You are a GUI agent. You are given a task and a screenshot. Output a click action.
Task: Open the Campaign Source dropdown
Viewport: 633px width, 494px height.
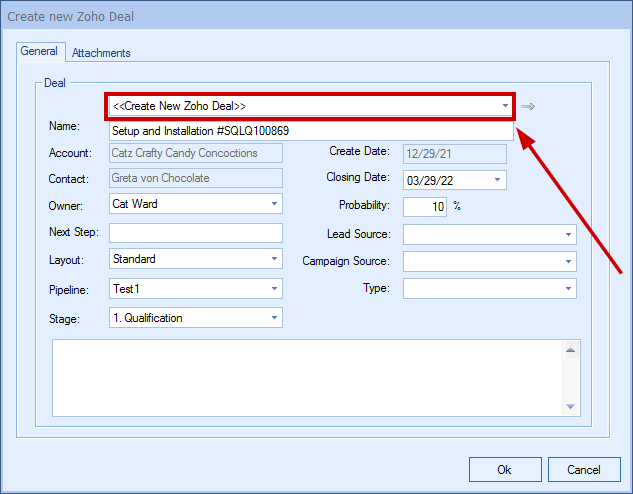(x=568, y=262)
